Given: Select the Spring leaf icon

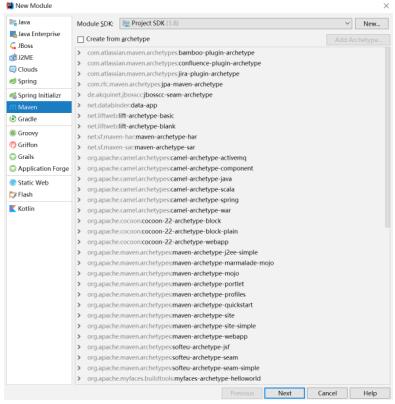Looking at the screenshot, I should 13,81.
